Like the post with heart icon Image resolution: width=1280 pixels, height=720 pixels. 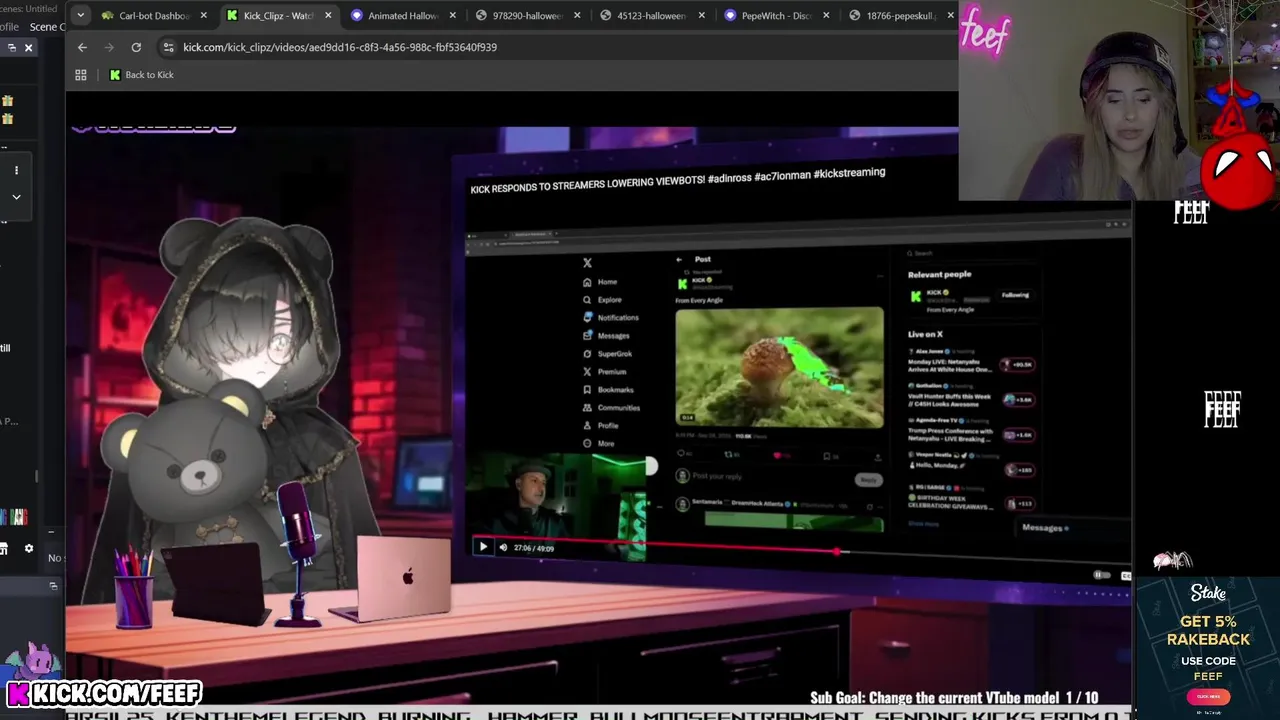(x=777, y=455)
